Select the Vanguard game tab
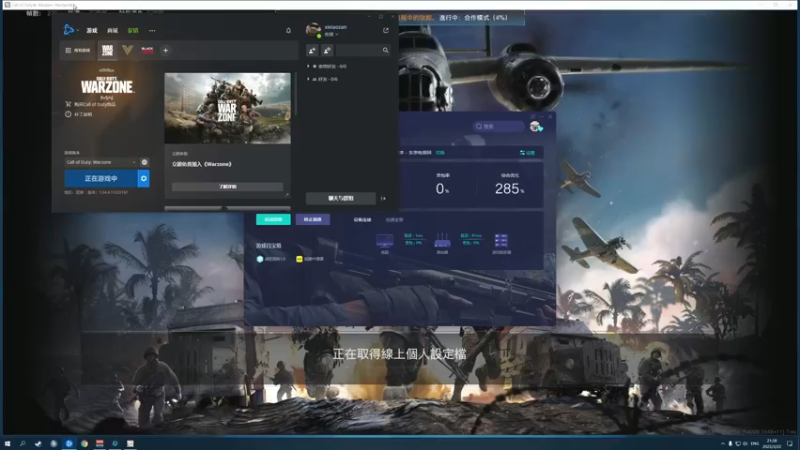800x450 pixels. [x=128, y=50]
